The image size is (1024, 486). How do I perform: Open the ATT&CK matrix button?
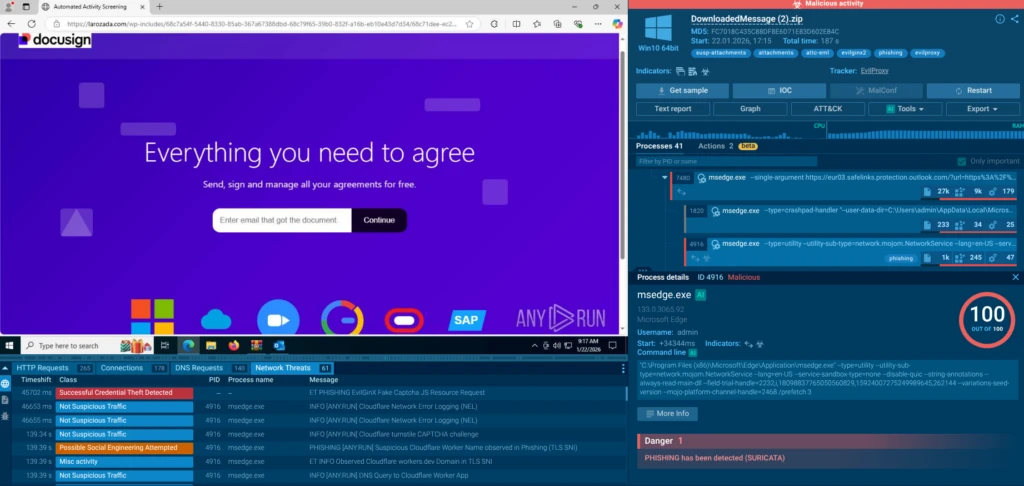[x=827, y=109]
